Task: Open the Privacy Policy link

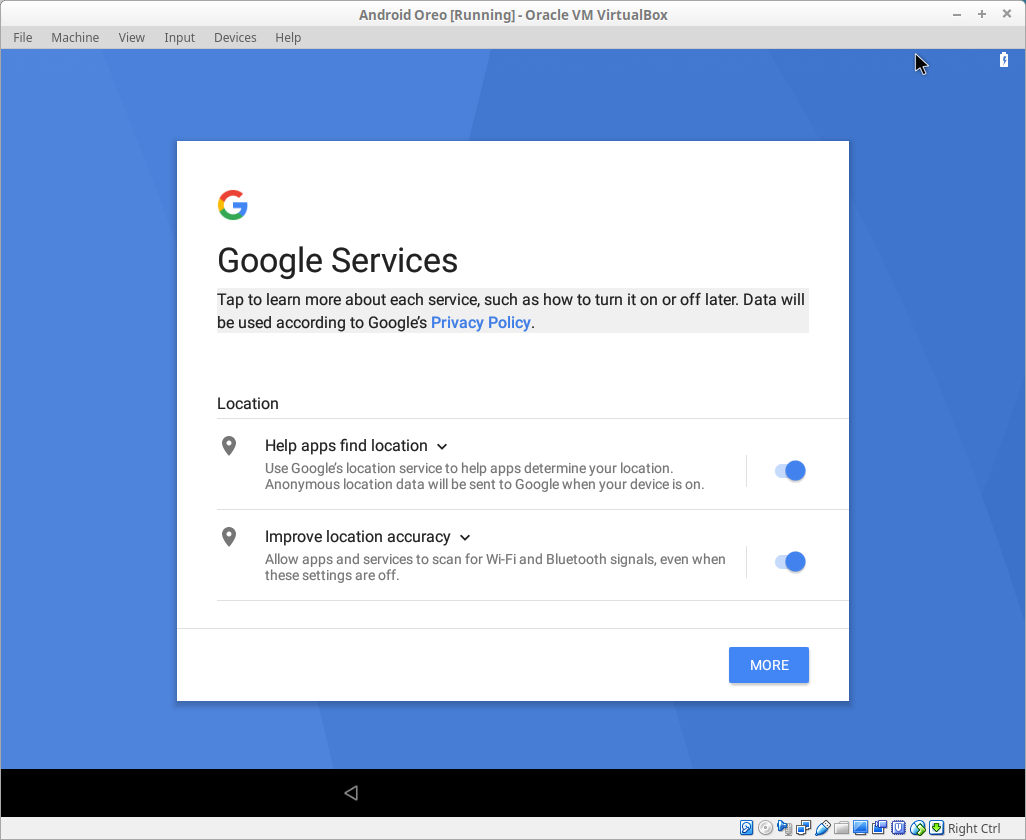Action: (480, 323)
